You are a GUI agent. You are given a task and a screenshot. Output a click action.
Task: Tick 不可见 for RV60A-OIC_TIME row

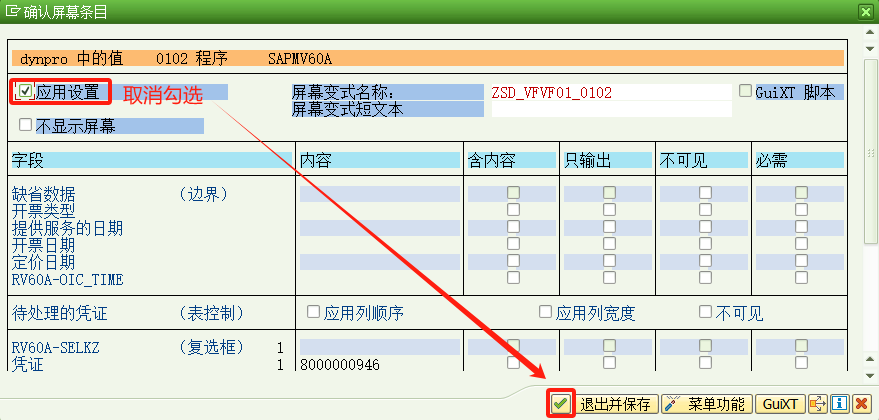705,278
